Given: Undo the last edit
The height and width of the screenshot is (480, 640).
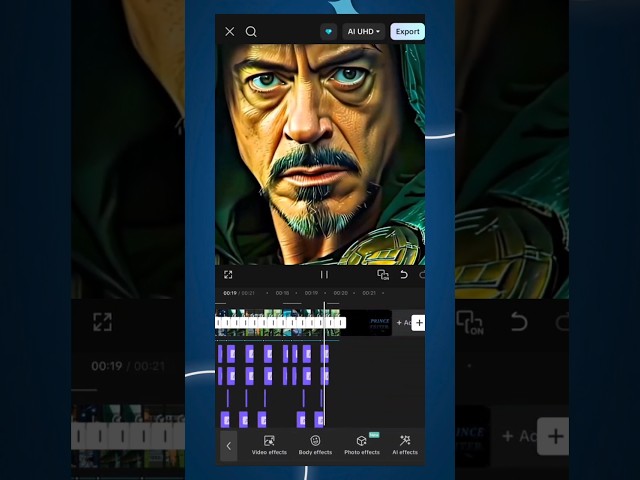Looking at the screenshot, I should [x=404, y=274].
